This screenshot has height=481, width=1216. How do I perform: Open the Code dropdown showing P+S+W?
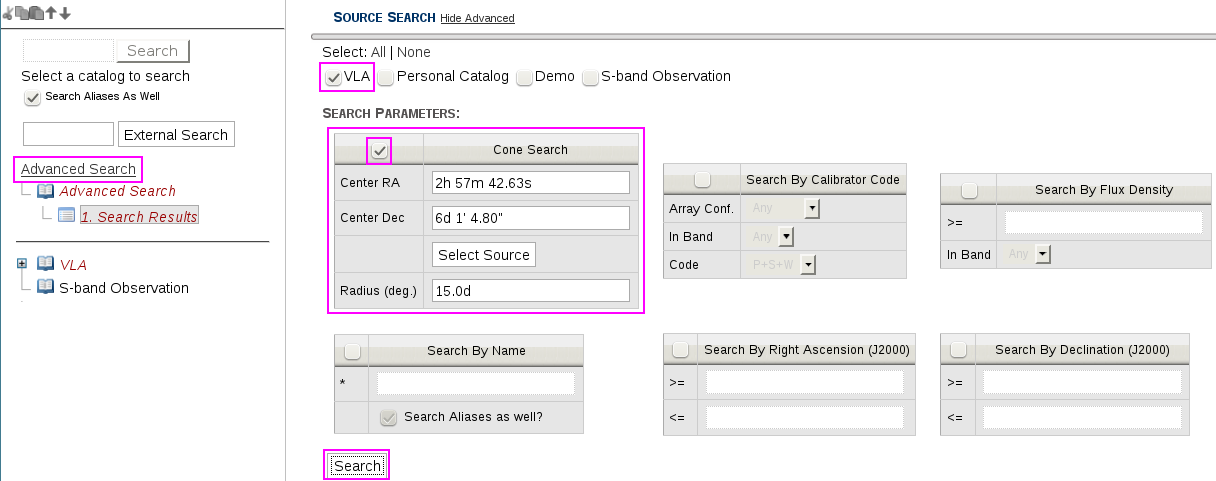808,265
